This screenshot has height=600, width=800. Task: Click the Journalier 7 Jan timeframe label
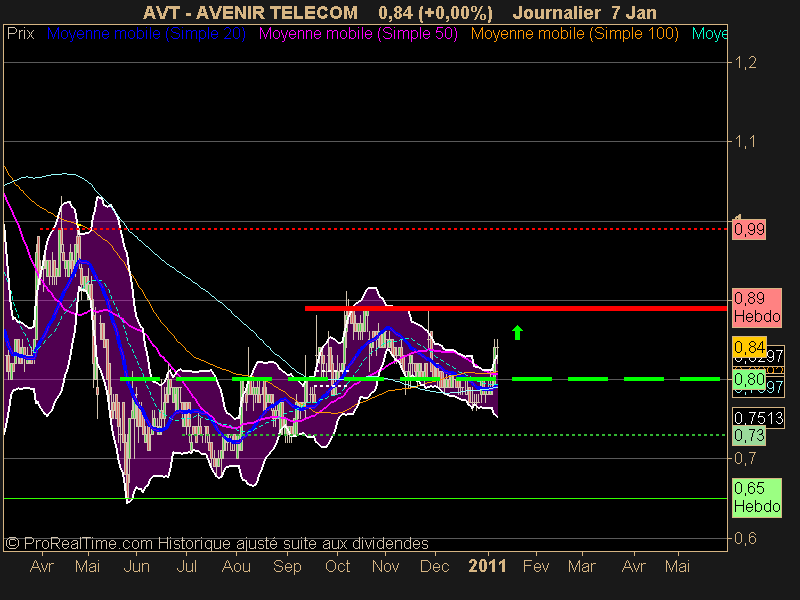click(584, 12)
